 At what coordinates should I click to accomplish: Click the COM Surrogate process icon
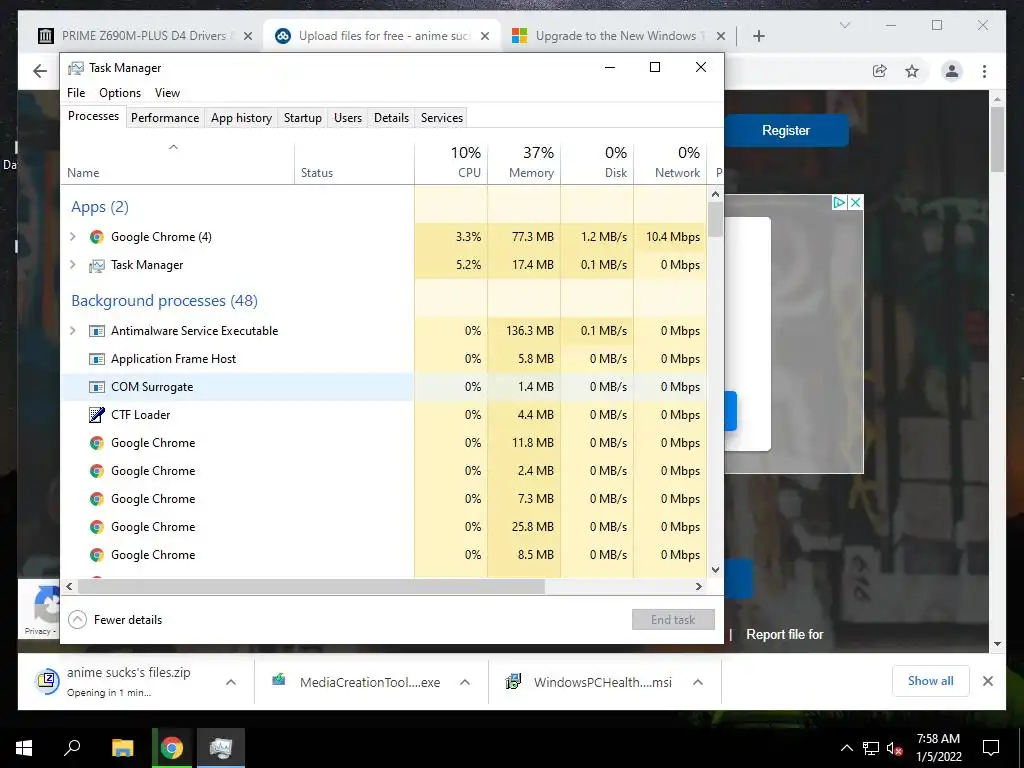(97, 387)
